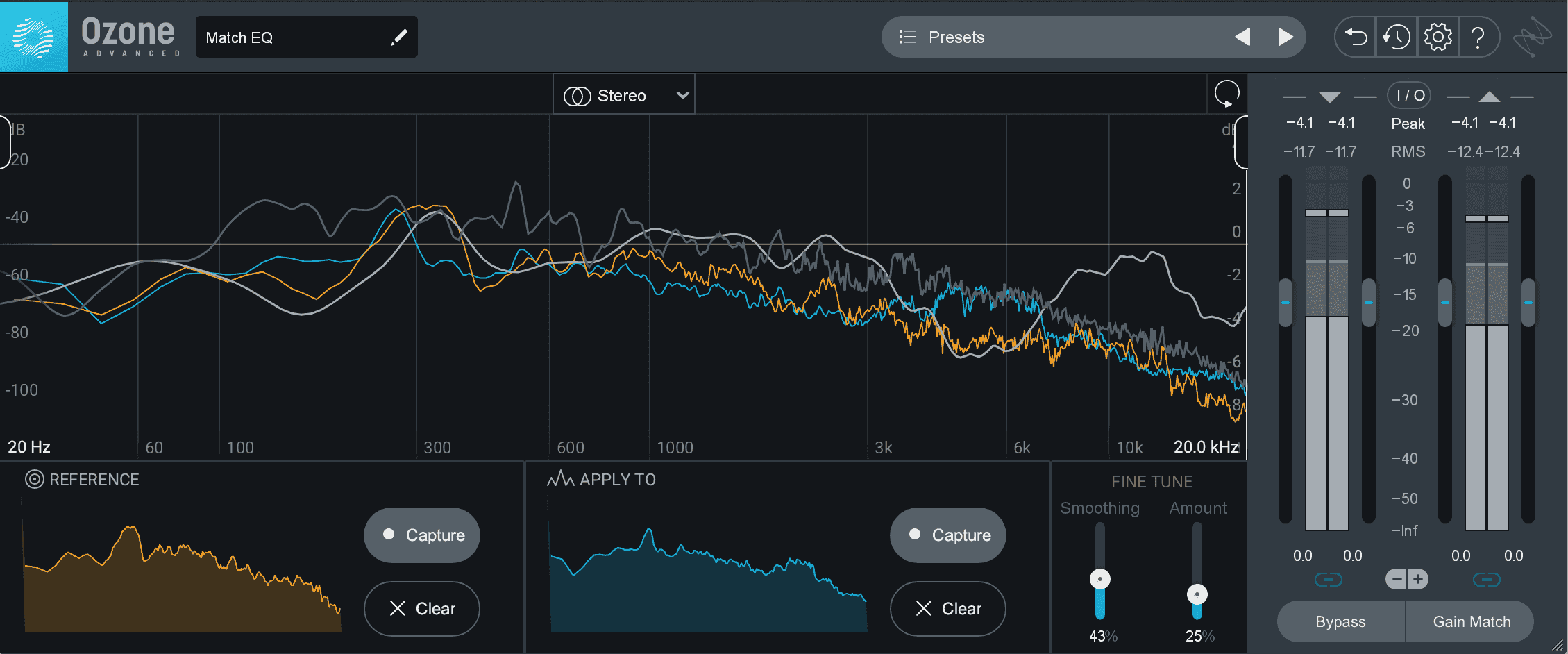
Task: Click the spectrum reset circular icon
Action: point(1226,94)
